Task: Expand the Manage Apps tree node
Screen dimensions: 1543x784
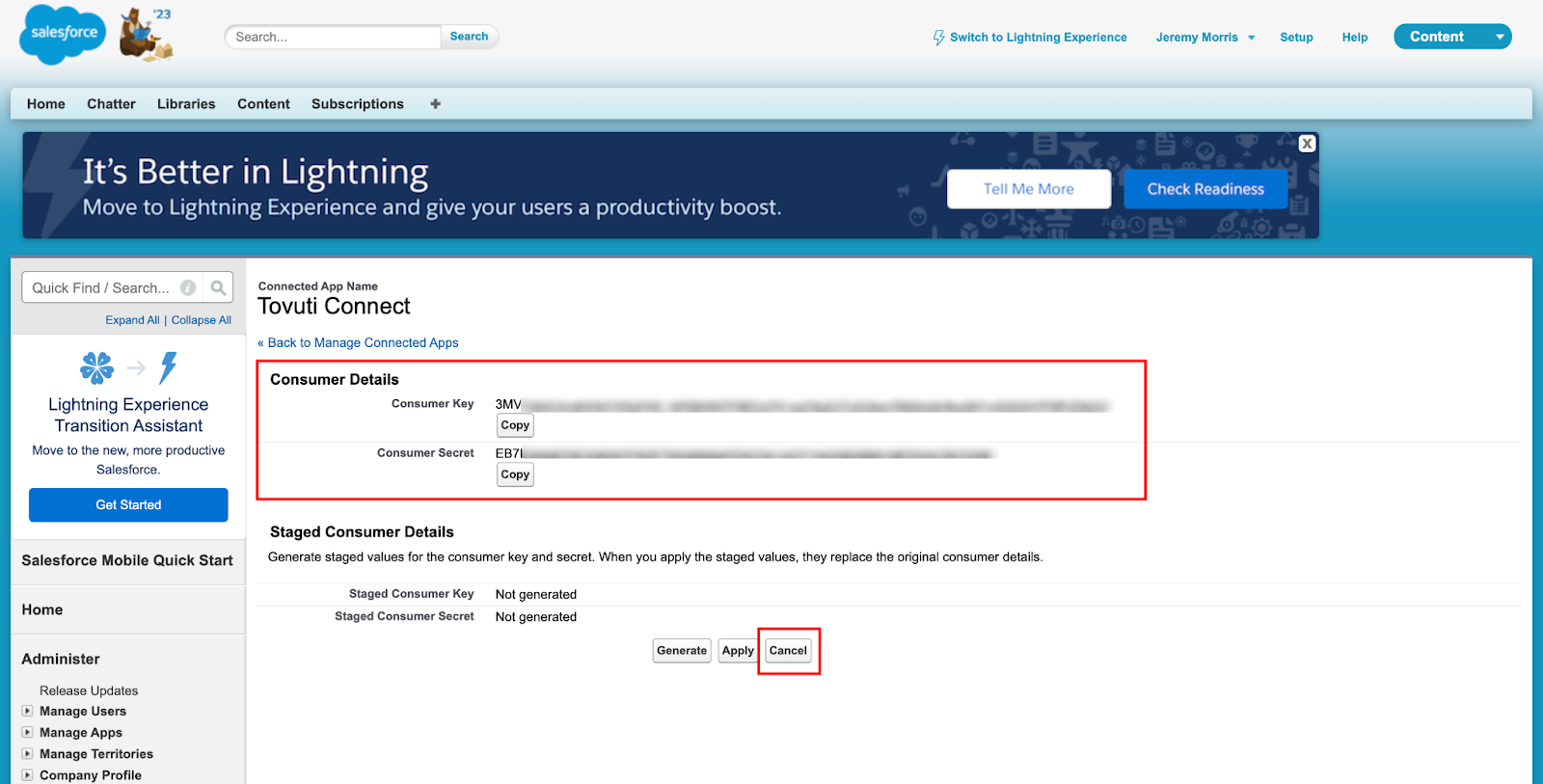Action: 27,732
